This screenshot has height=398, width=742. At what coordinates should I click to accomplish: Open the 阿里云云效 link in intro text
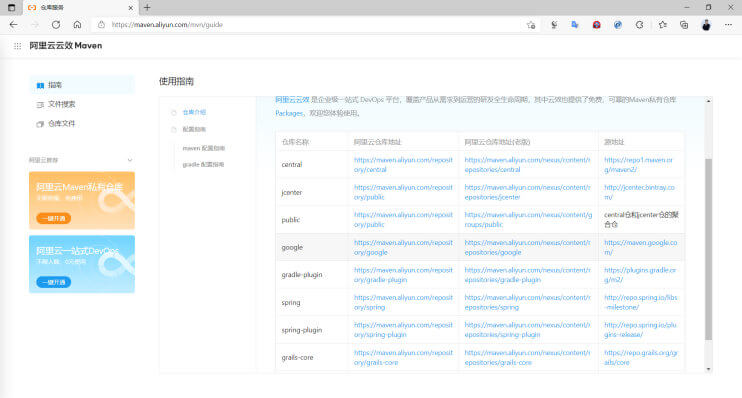[x=292, y=99]
